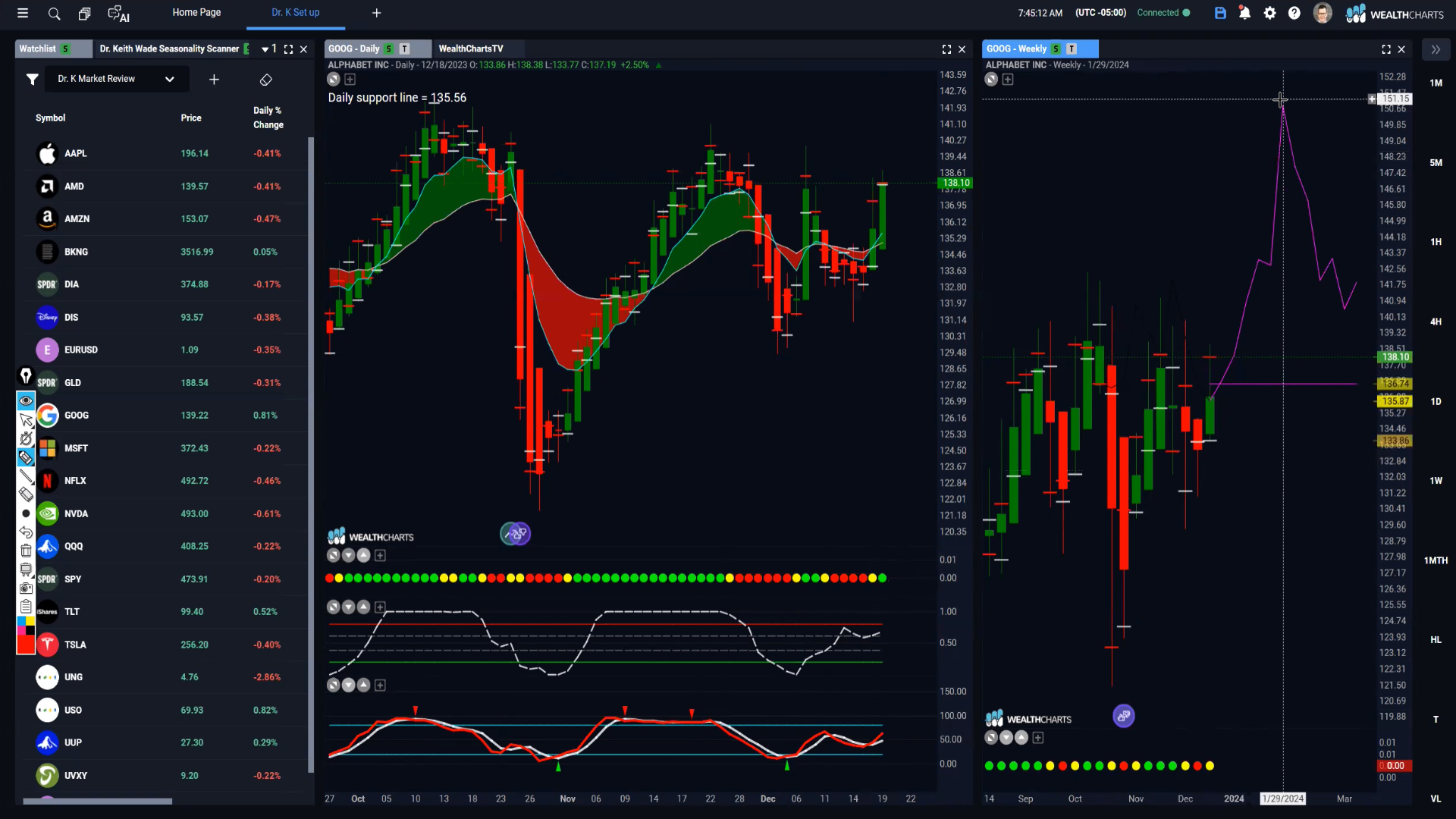Viewport: 1456px width, 819px height.
Task: Select the compass measure drawing tool
Action: 26,438
